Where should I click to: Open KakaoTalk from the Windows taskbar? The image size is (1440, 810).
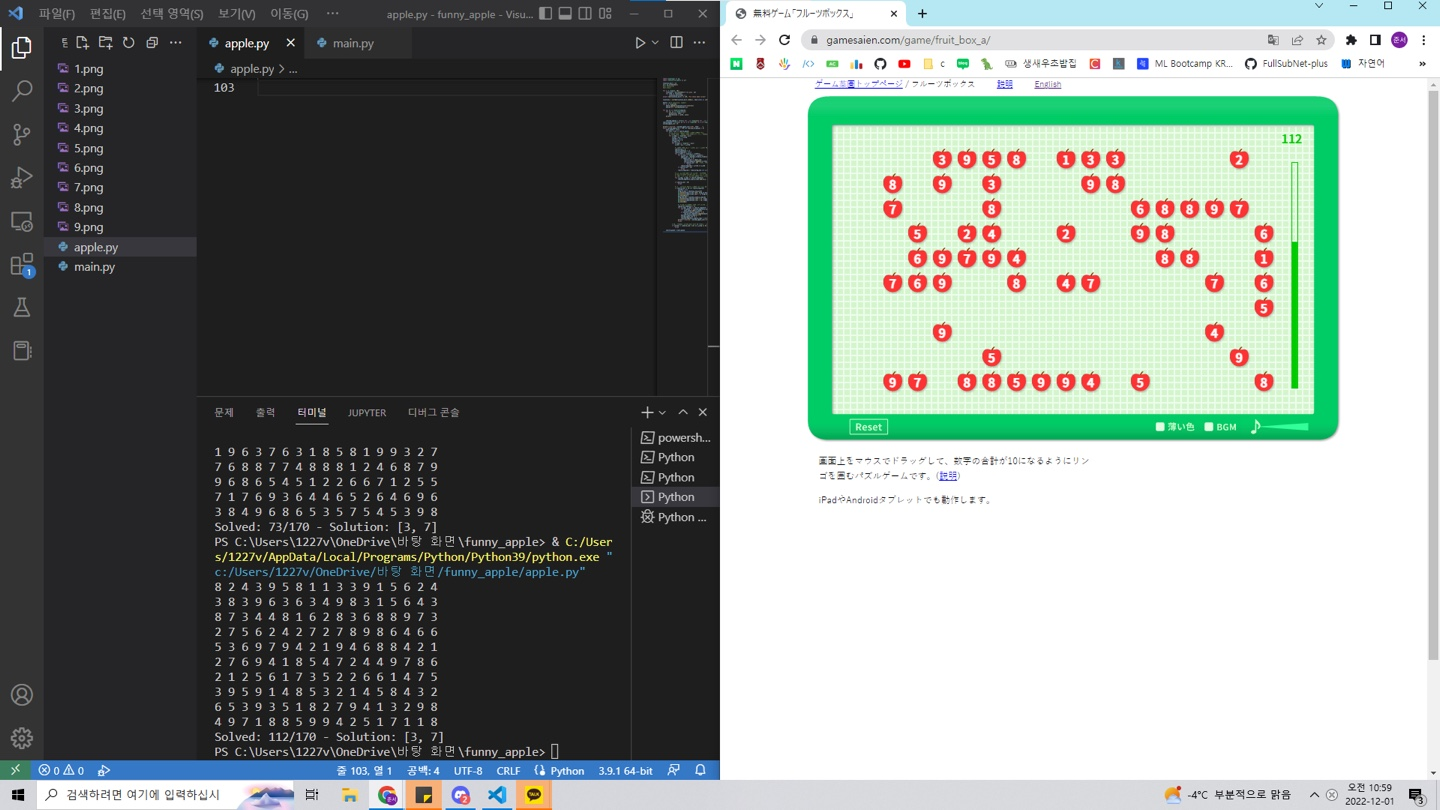(534, 795)
